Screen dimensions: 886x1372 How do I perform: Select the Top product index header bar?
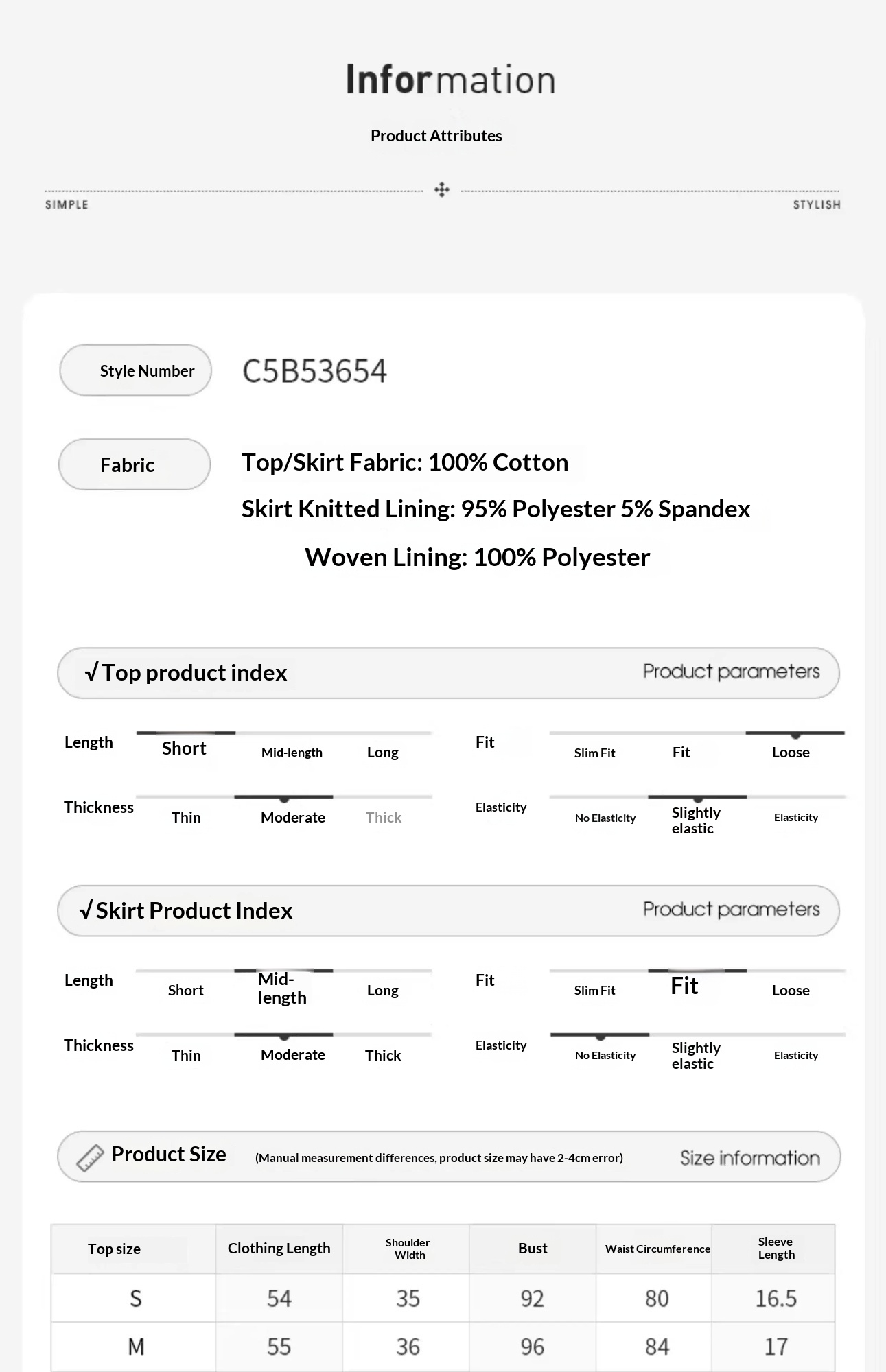pos(448,673)
